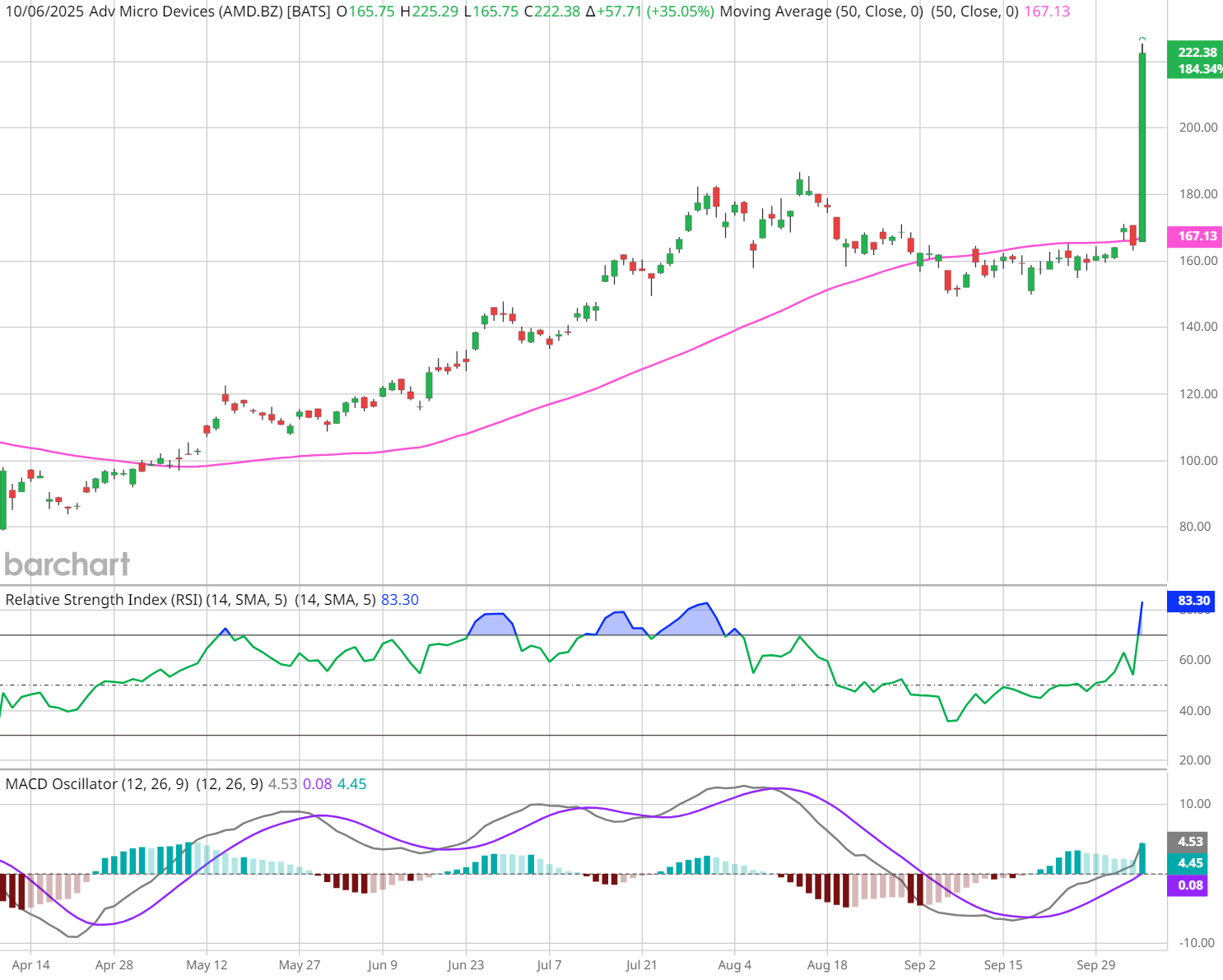Click the Sep 15 date label
1223x980 pixels.
coord(1003,965)
